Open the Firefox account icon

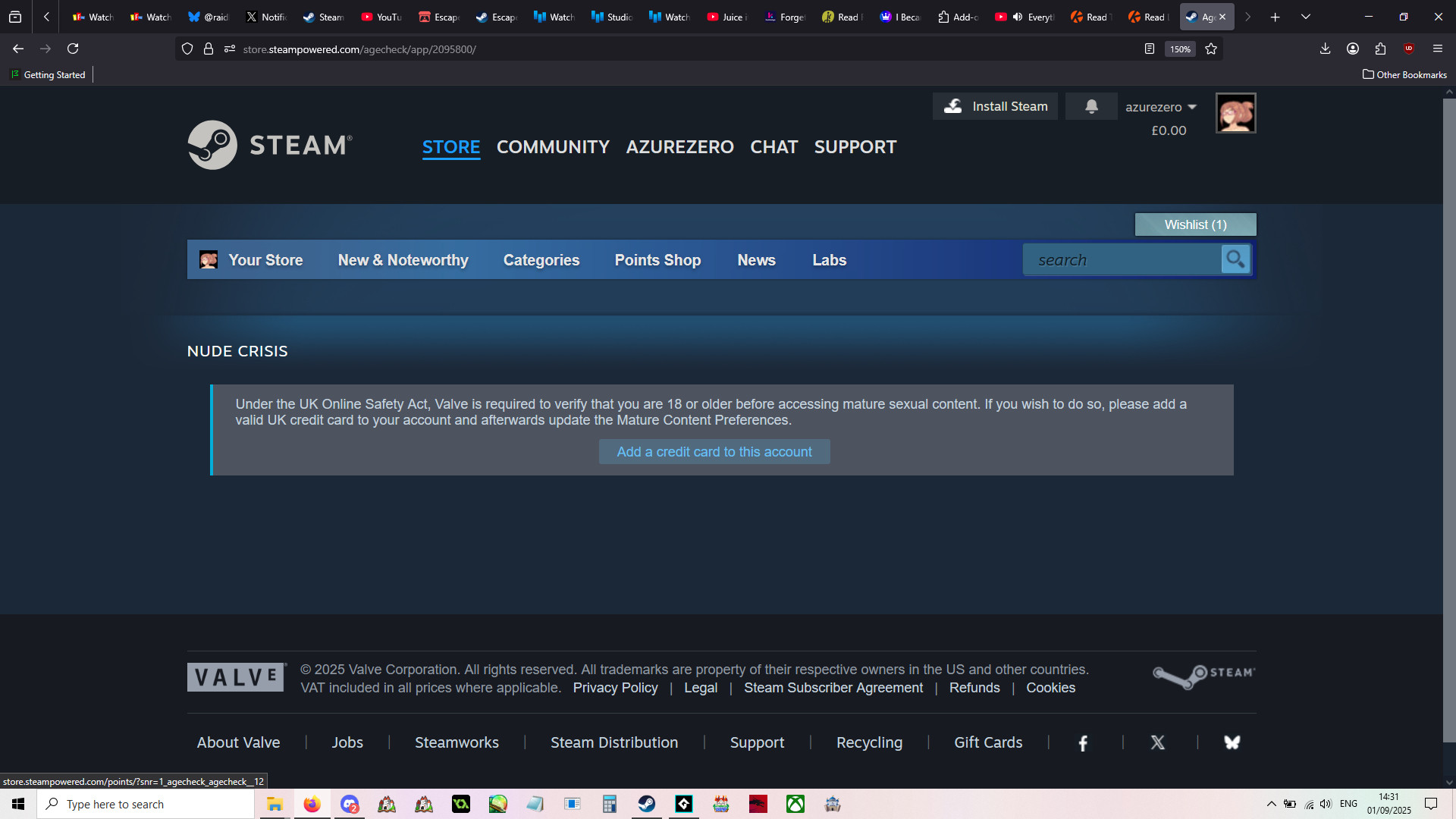point(1353,49)
